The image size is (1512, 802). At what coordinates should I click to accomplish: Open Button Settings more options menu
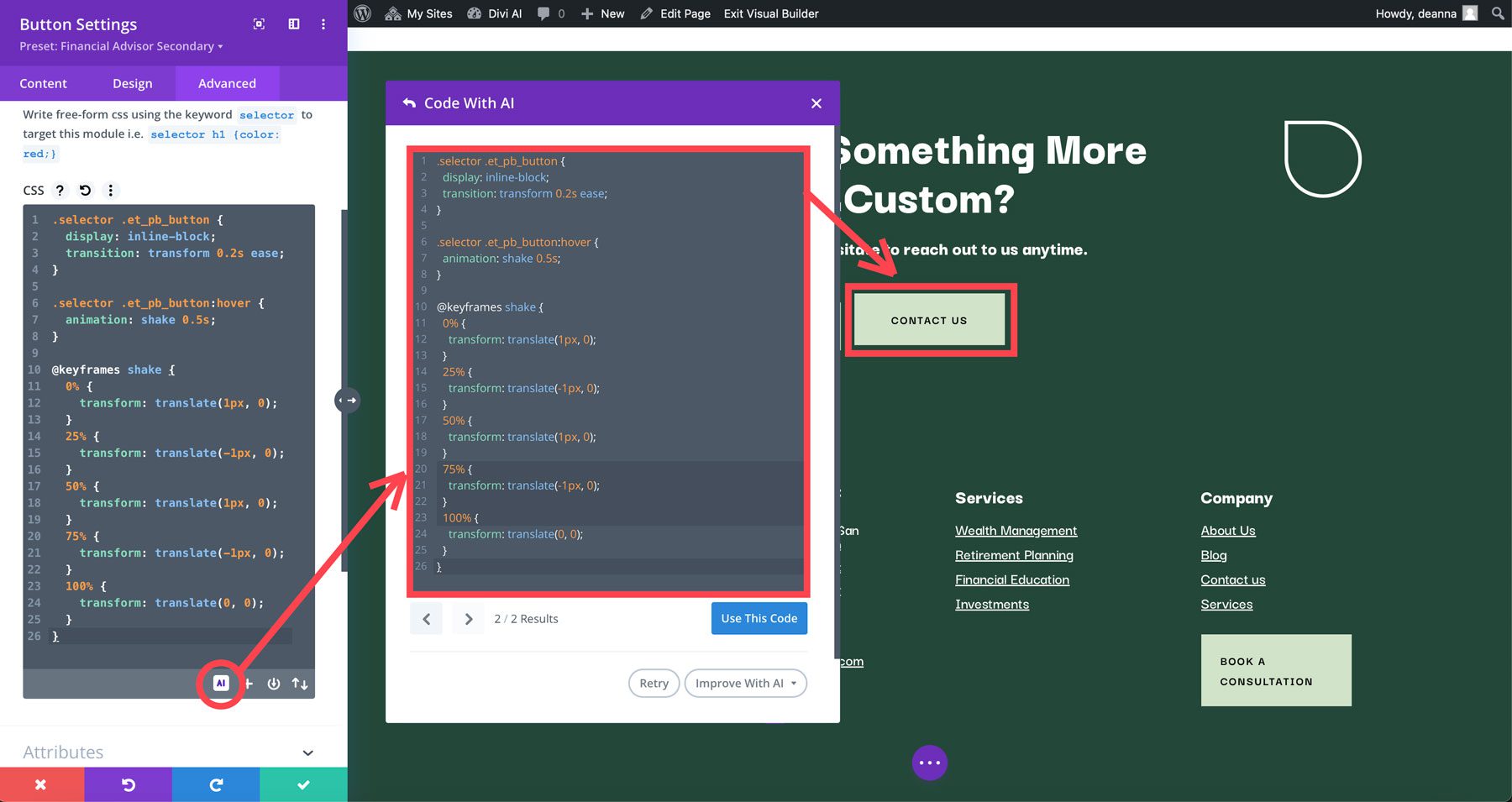pos(323,24)
